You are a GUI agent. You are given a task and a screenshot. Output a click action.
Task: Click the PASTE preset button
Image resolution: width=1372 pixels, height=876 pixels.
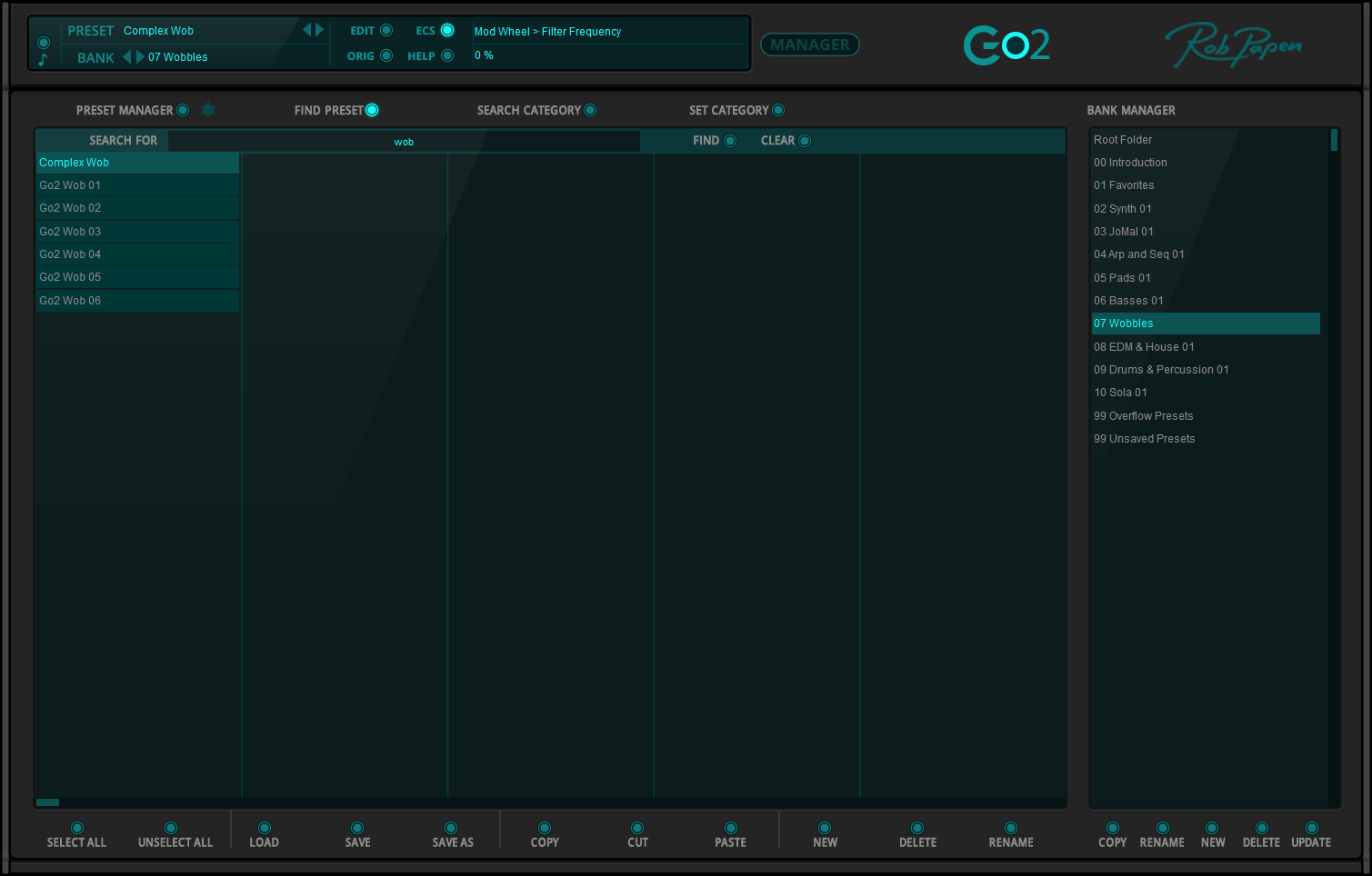tap(731, 828)
